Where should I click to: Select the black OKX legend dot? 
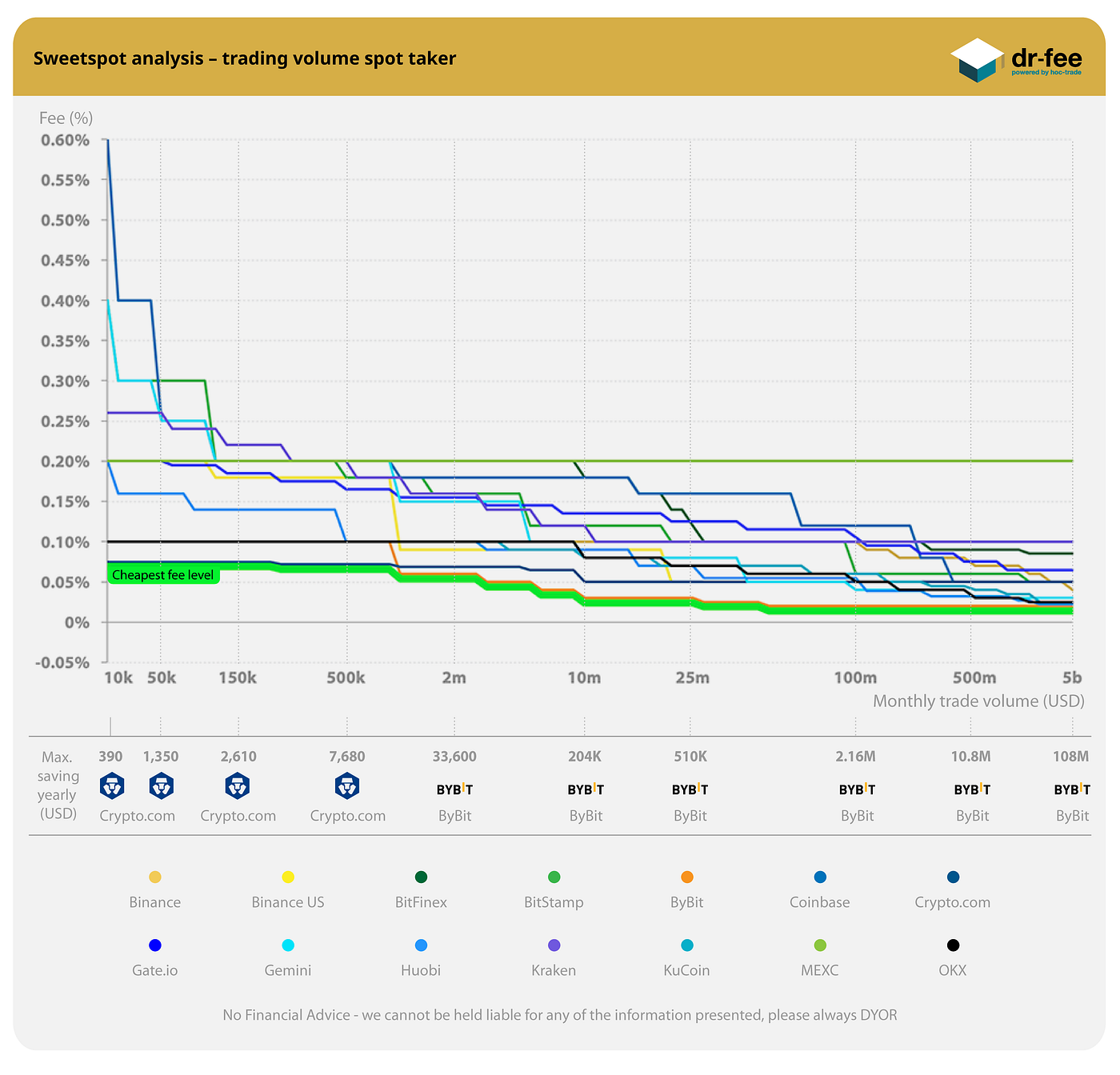tap(953, 945)
